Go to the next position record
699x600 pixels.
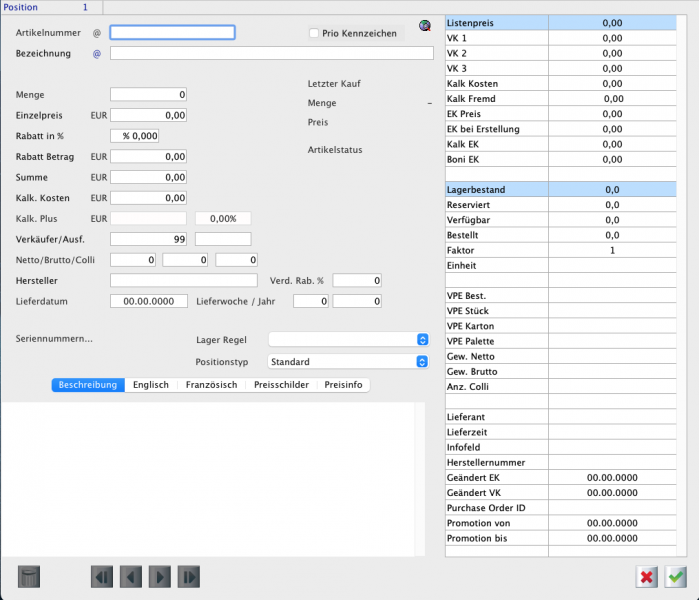click(160, 577)
